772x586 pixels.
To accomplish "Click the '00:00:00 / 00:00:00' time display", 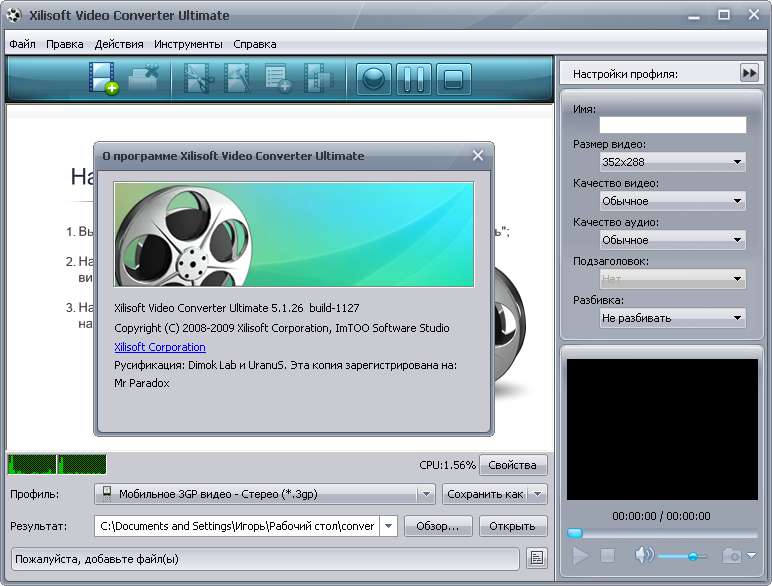I will click(x=661, y=516).
